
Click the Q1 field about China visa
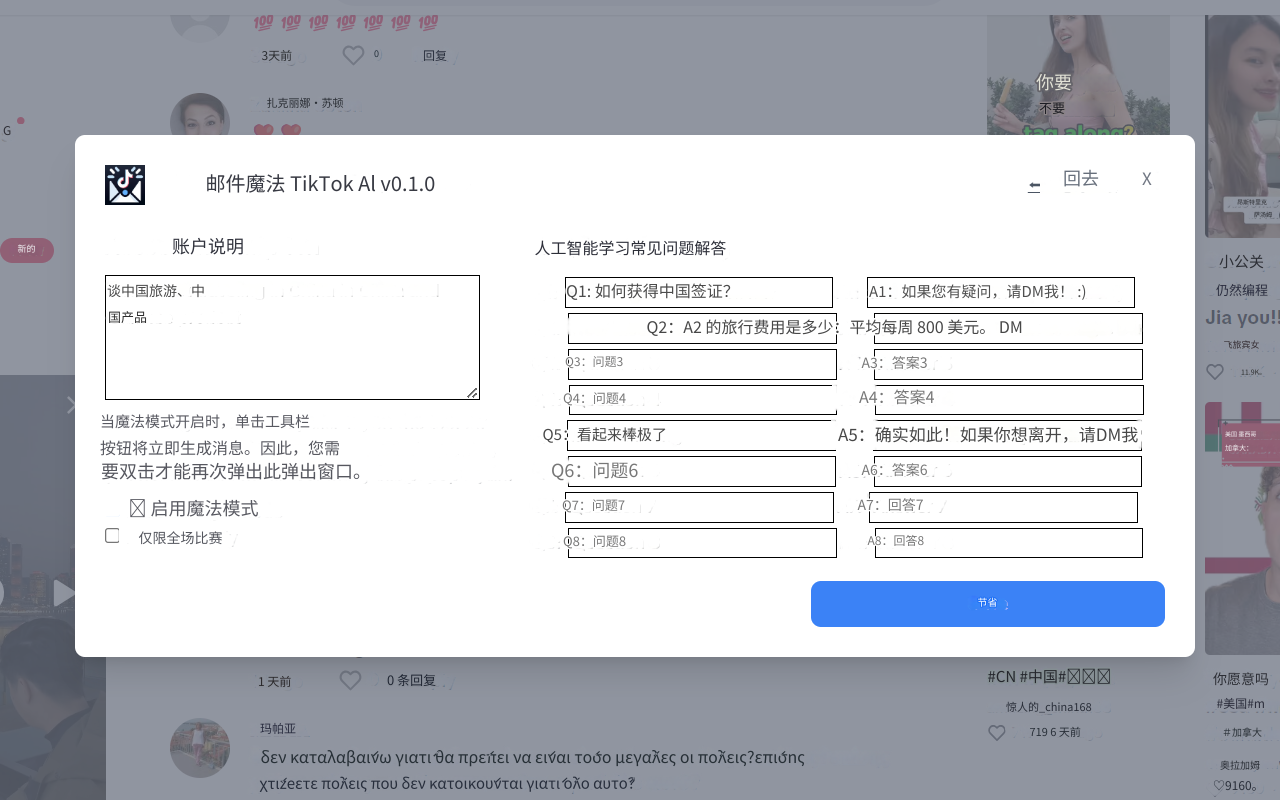tap(699, 292)
